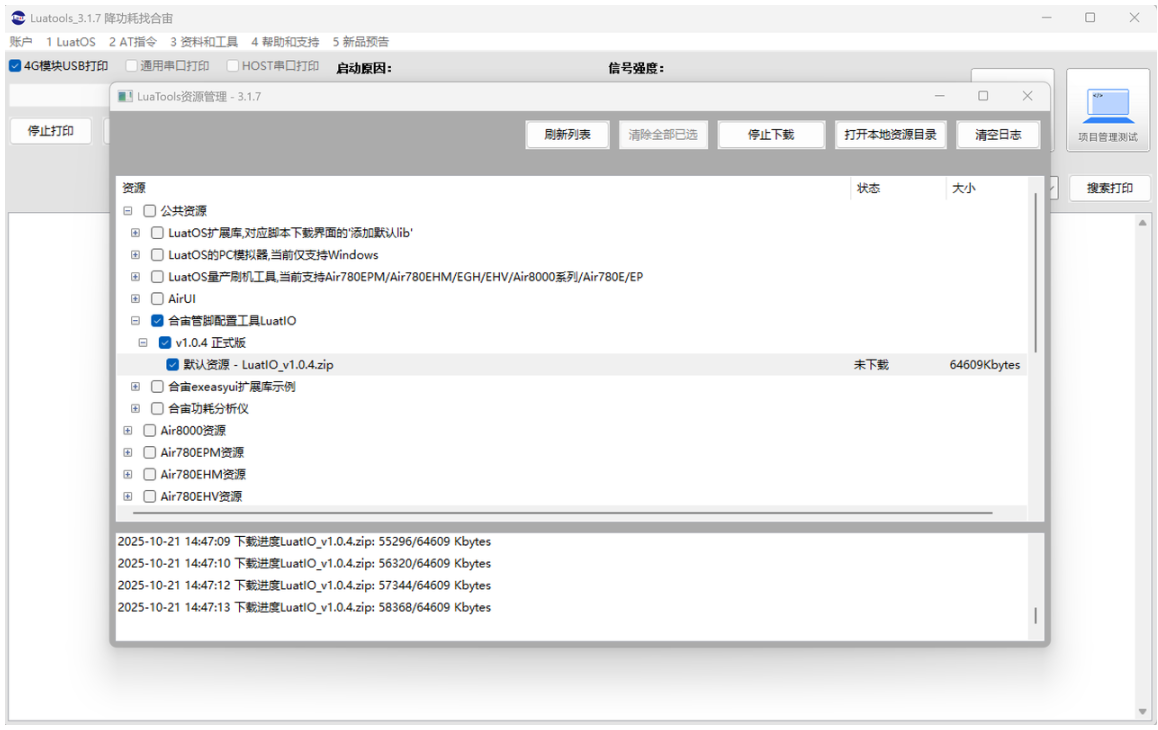Collapse the v1.0.4 正式版 node
The image size is (1158, 730).
pyautogui.click(x=143, y=343)
